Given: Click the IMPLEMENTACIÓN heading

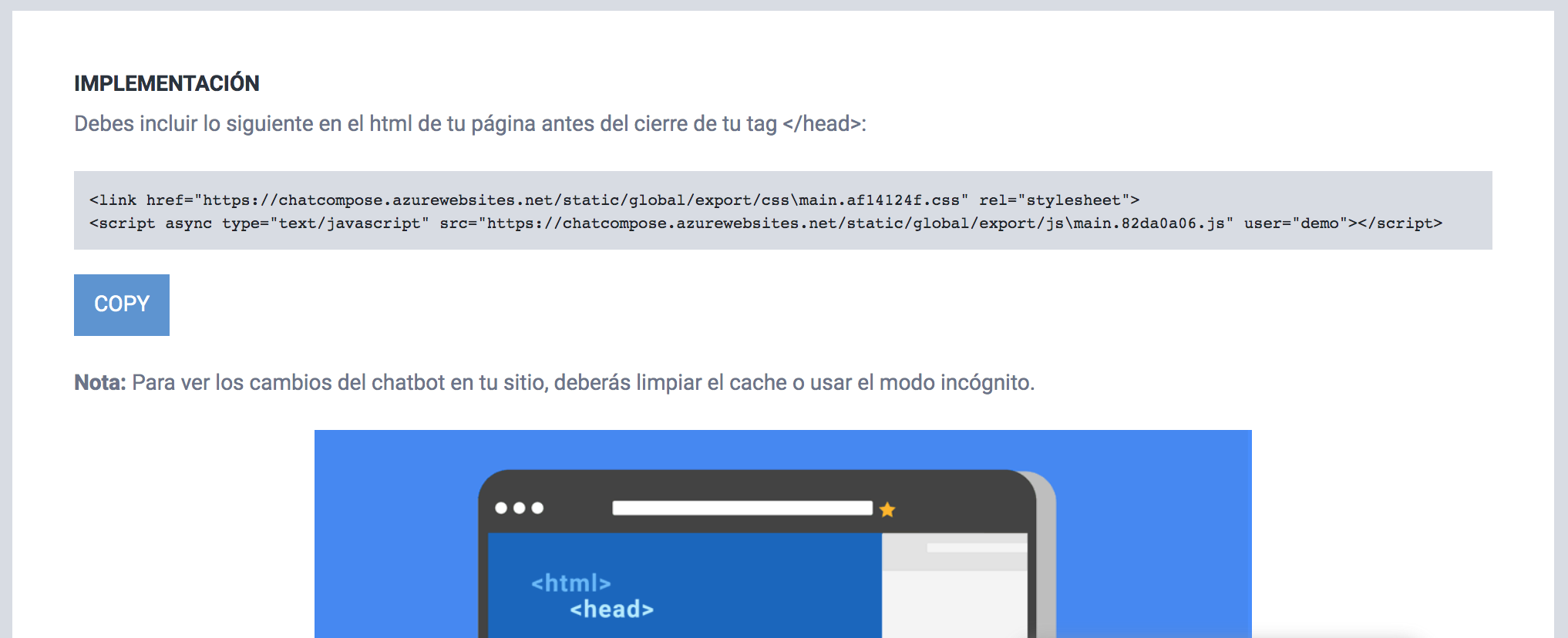Looking at the screenshot, I should 167,83.
